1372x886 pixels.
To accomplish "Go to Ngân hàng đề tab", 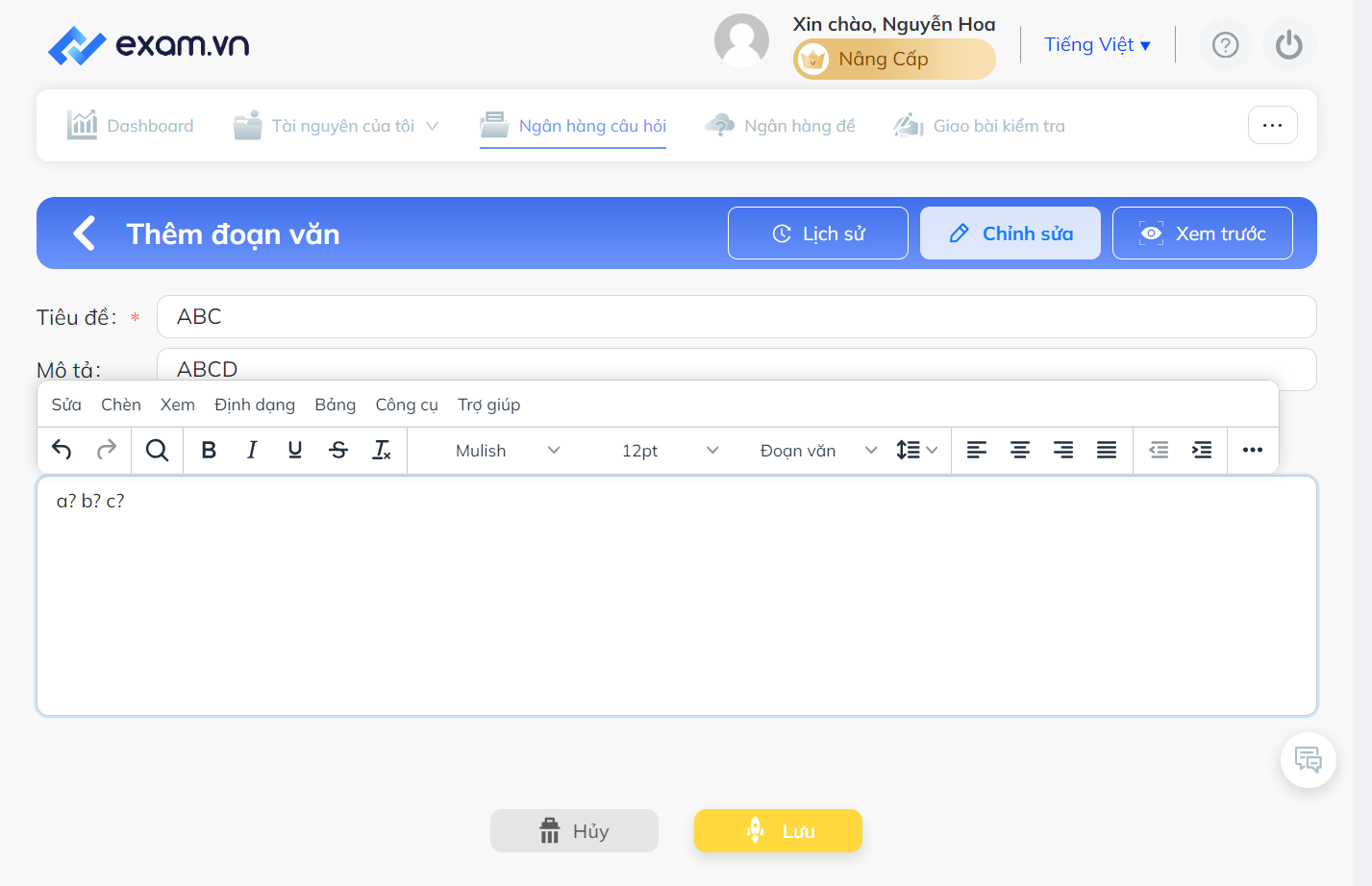I will (780, 126).
